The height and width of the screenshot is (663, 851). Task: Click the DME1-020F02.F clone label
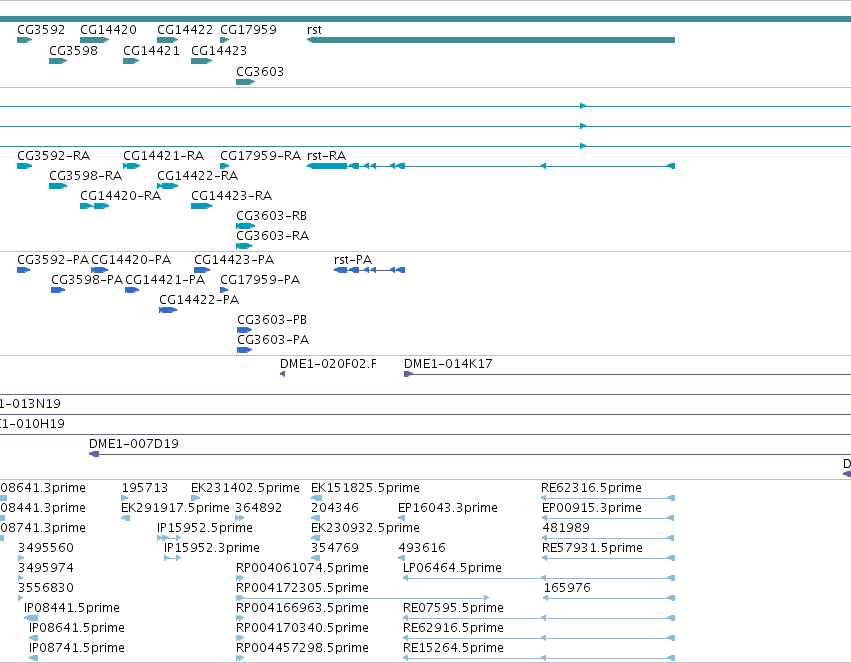tap(328, 365)
